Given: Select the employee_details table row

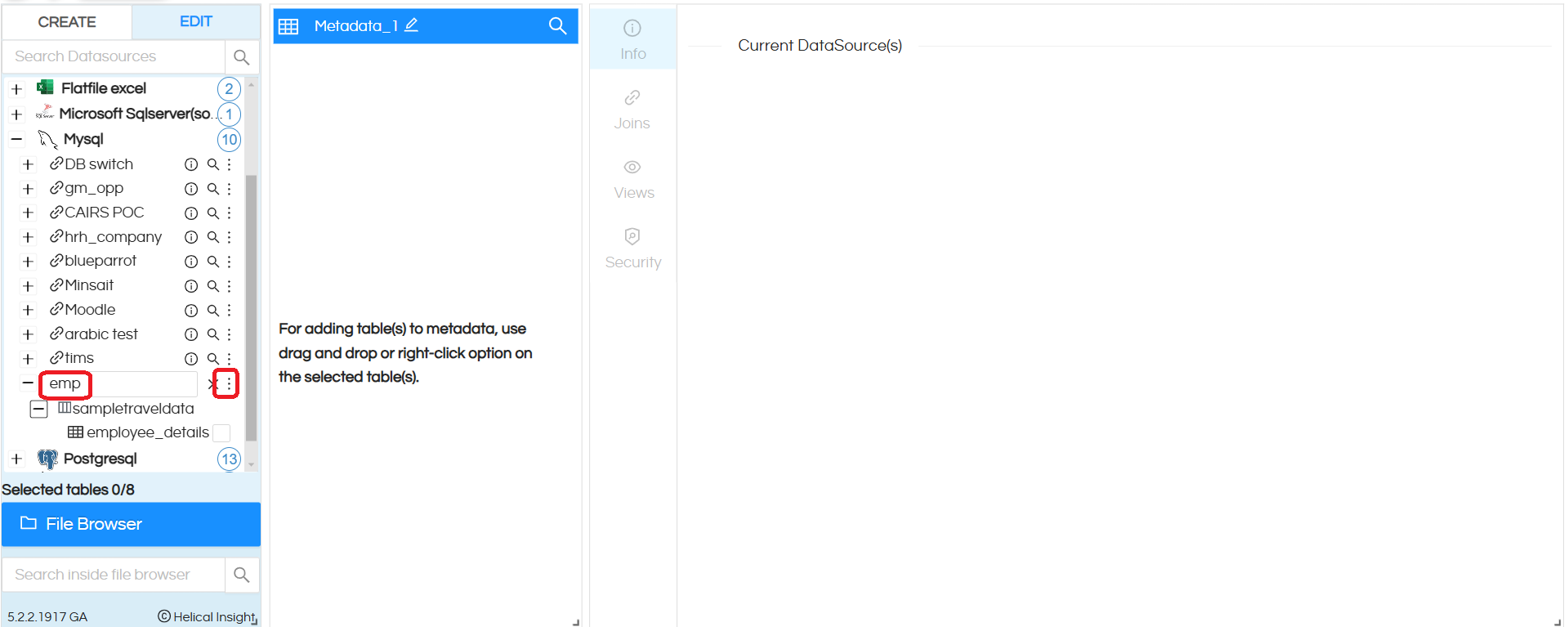Looking at the screenshot, I should [138, 432].
